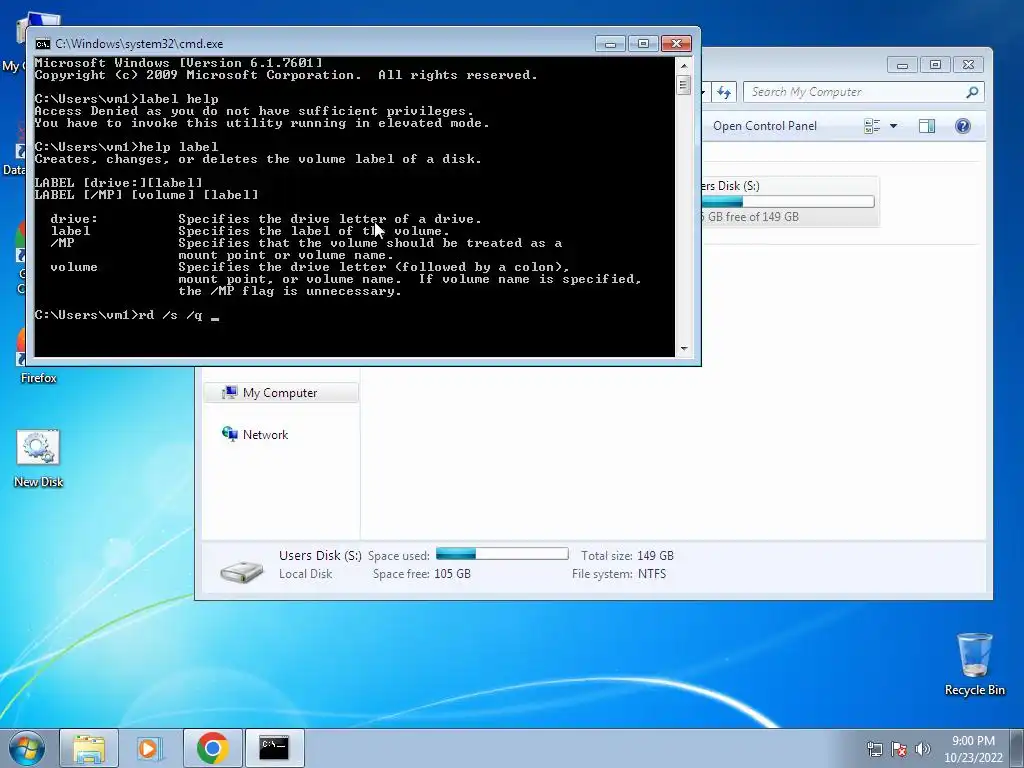Click the 'Local Disk' label in details pane
This screenshot has width=1024, height=768.
coord(305,574)
